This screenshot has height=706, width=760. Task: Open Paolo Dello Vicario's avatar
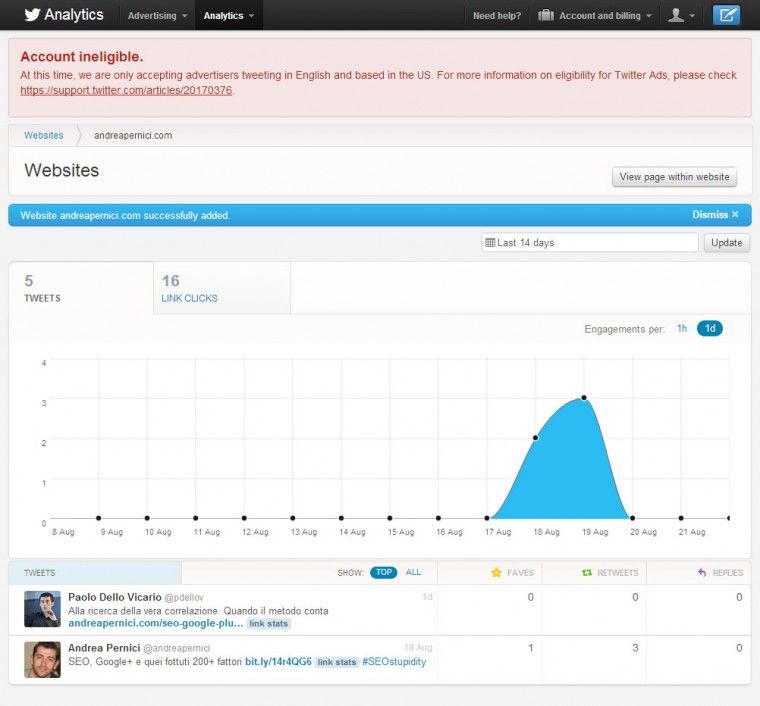point(43,609)
